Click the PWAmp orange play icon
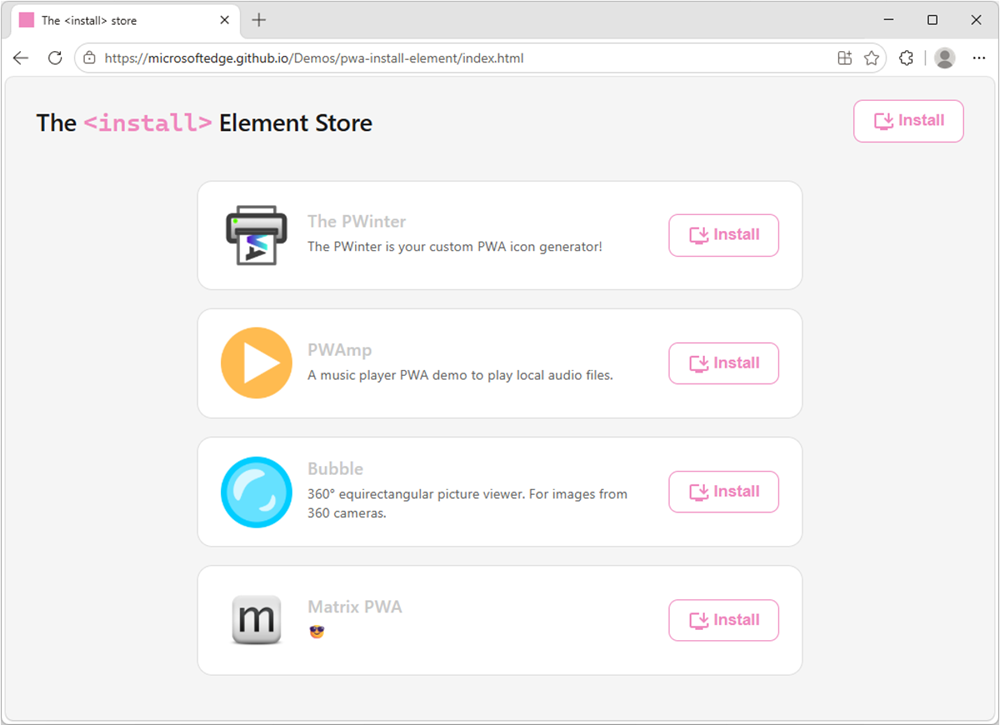1000x725 pixels. point(256,363)
